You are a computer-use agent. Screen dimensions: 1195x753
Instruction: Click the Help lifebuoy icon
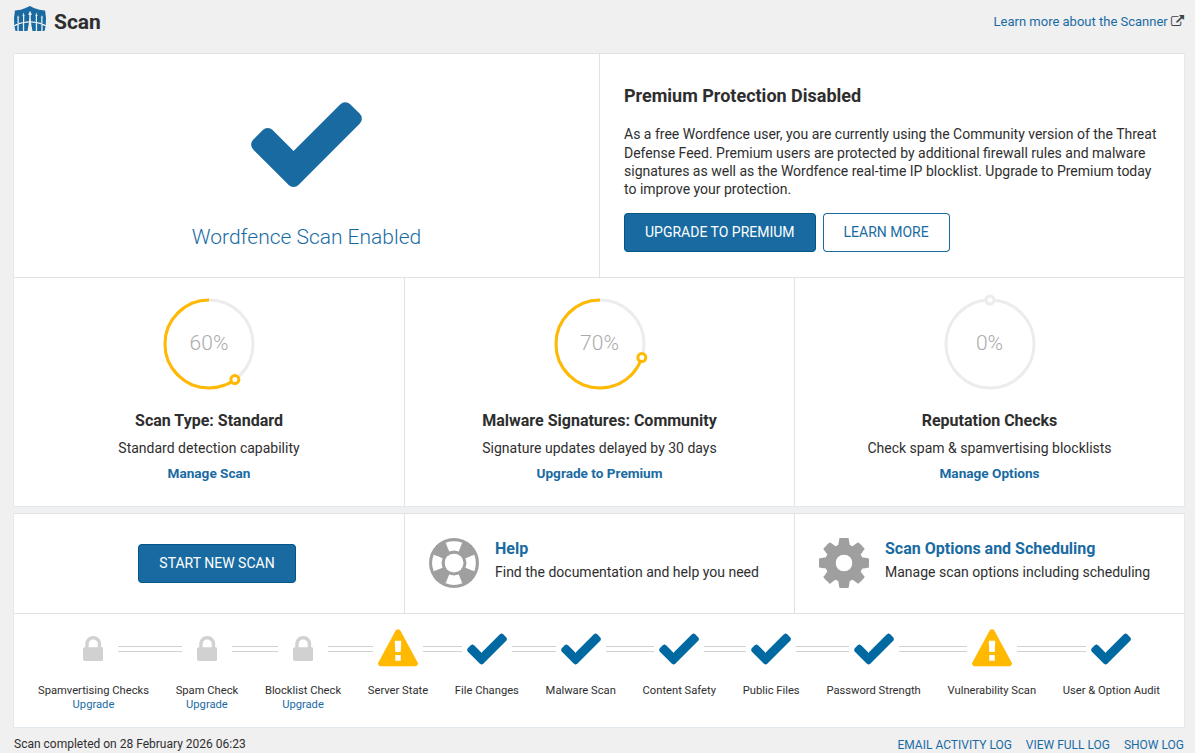(x=453, y=563)
